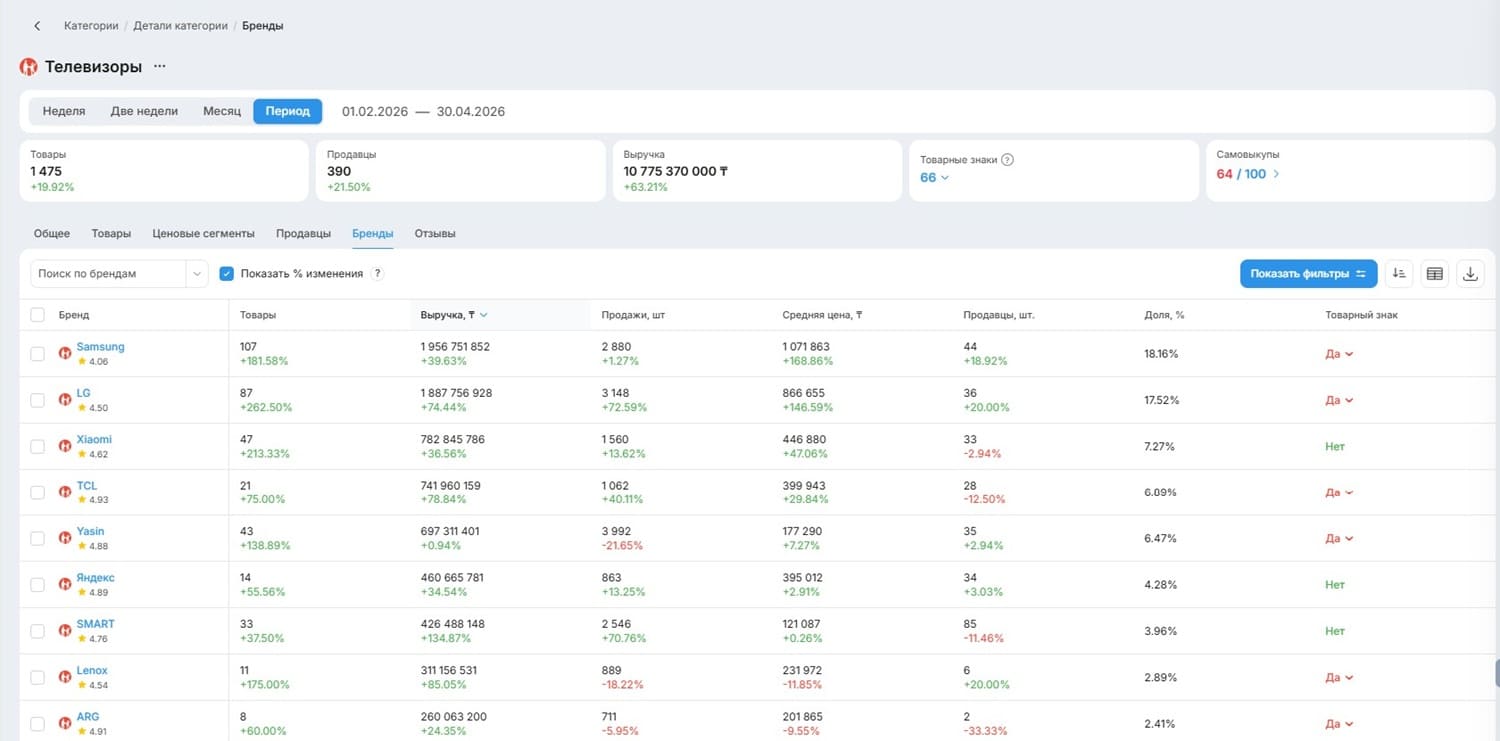Viewport: 1500px width, 741px height.
Task: Open the Ценовые сегменты tab
Action: coord(203,234)
